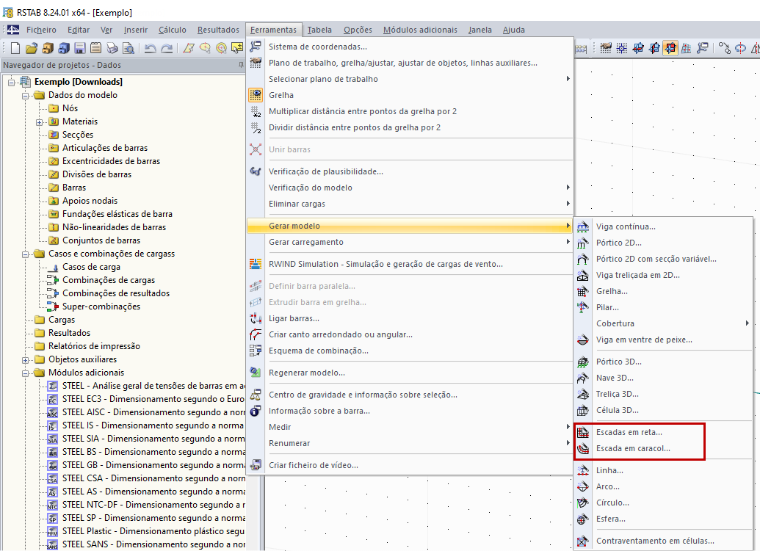This screenshot has height=554, width=760.
Task: Select Grelha in the Gerar modelo submenu
Action: point(663,291)
